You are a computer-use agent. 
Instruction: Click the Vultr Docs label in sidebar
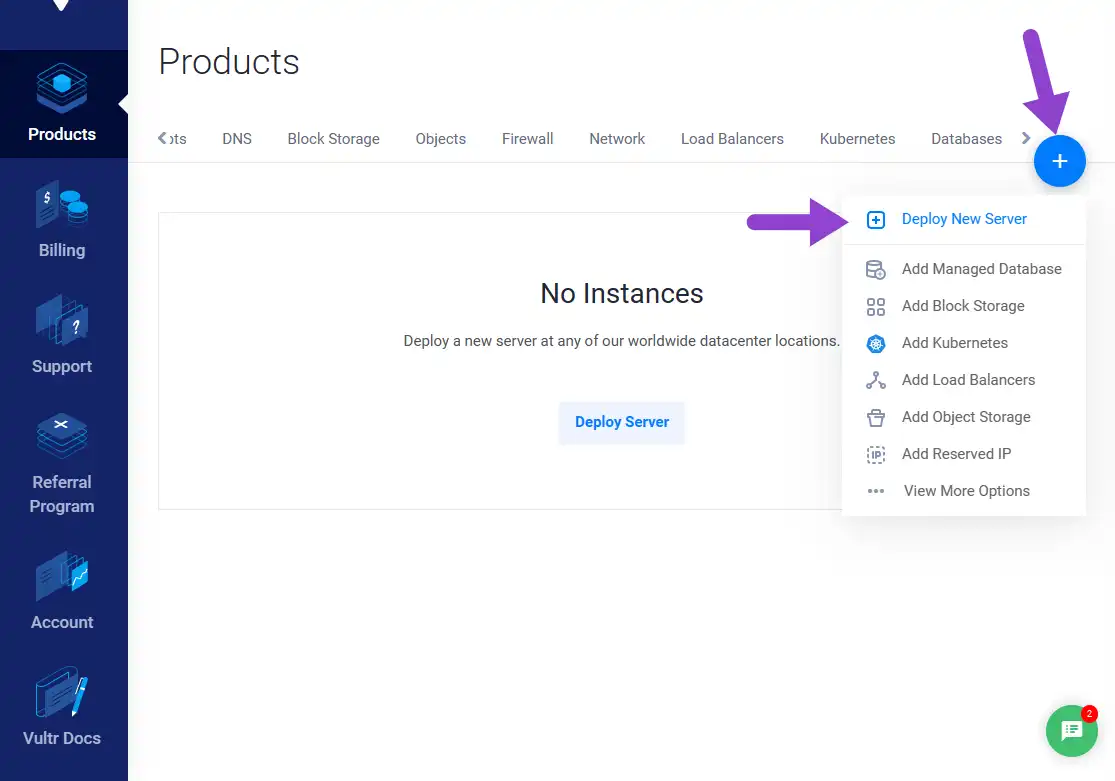[x=62, y=738]
